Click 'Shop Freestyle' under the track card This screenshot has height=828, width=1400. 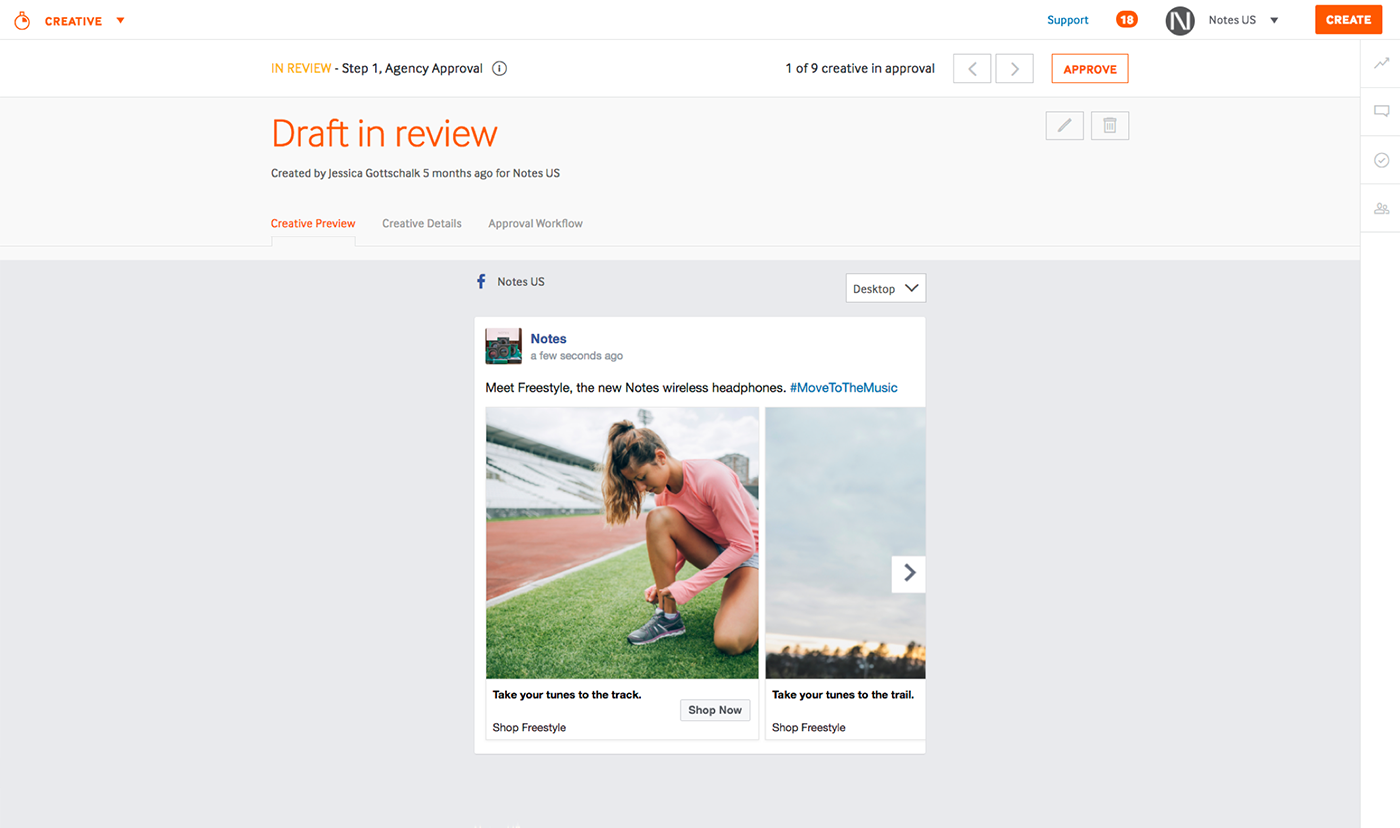tap(529, 728)
